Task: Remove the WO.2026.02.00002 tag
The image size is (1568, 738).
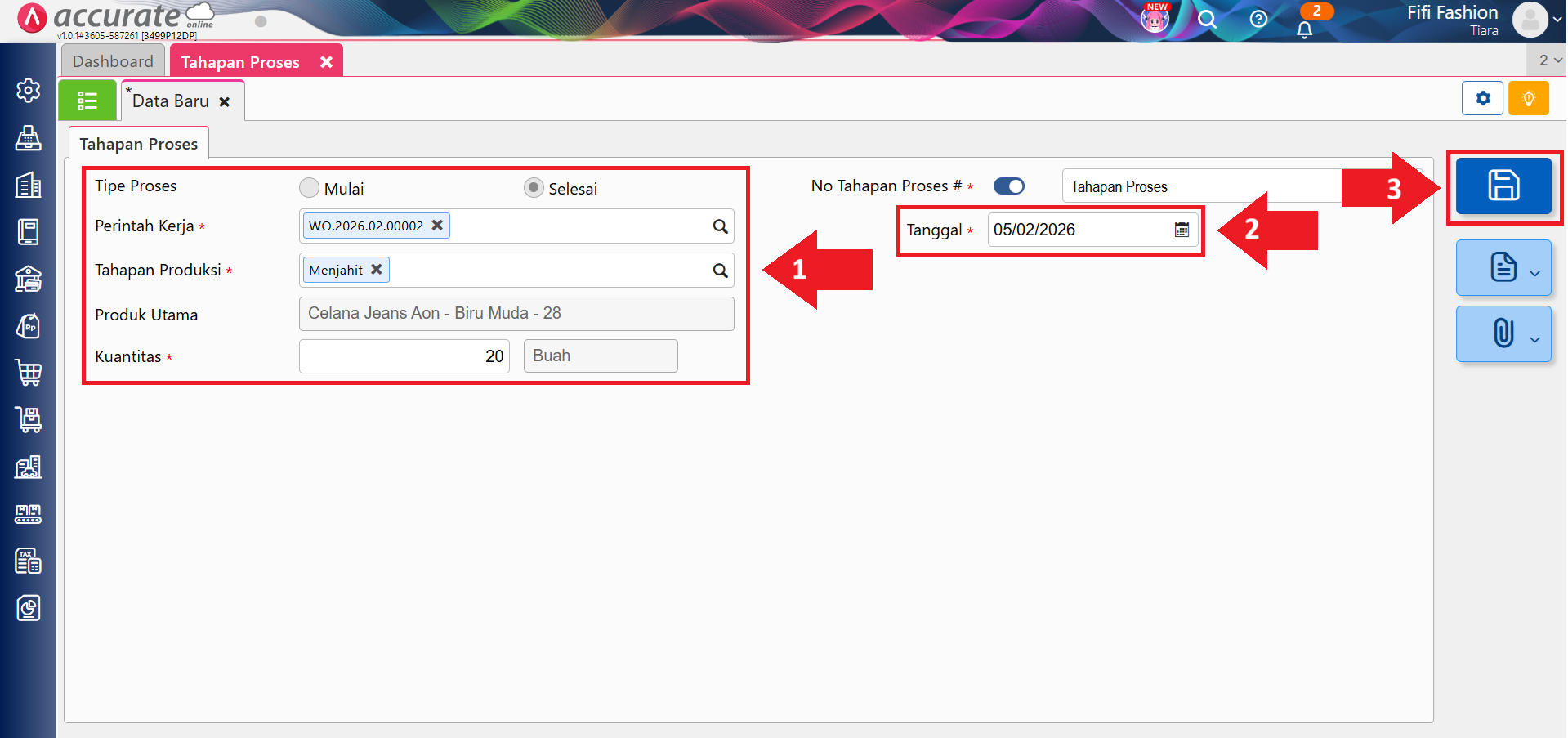Action: 437,225
